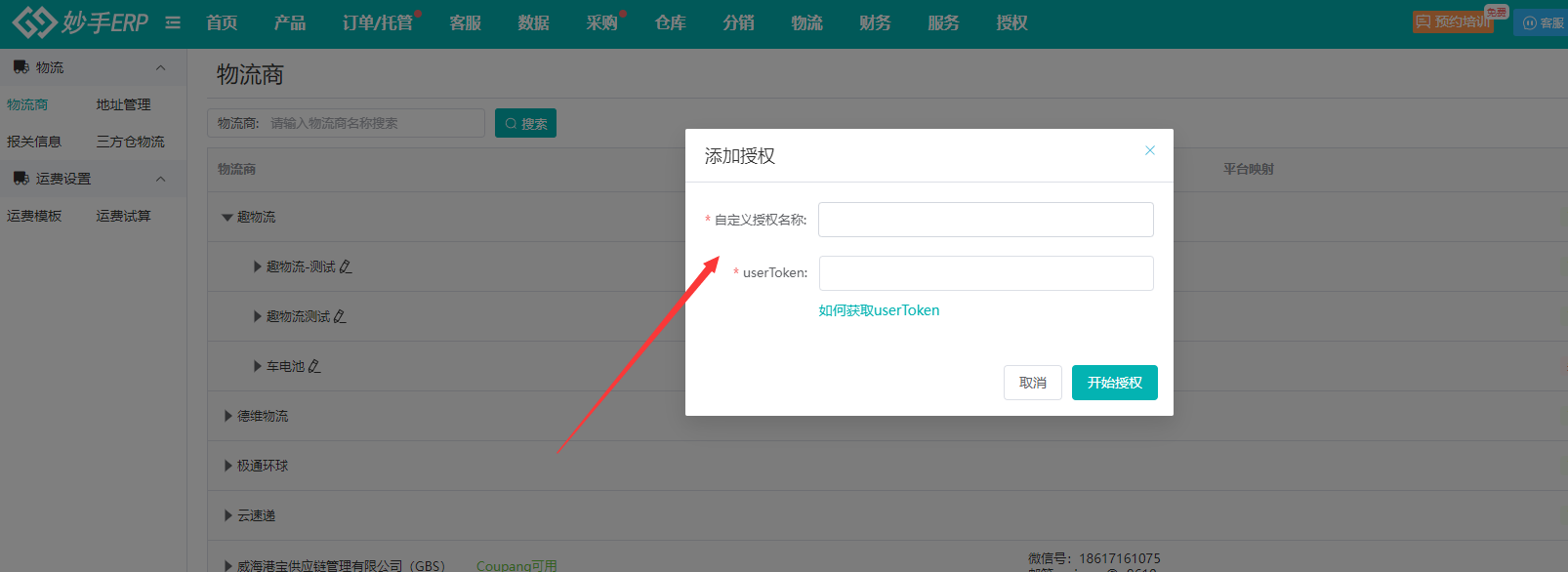Viewport: 1568px width, 572px height.
Task: Open the 如何获取userToken link
Action: pyautogui.click(x=879, y=310)
